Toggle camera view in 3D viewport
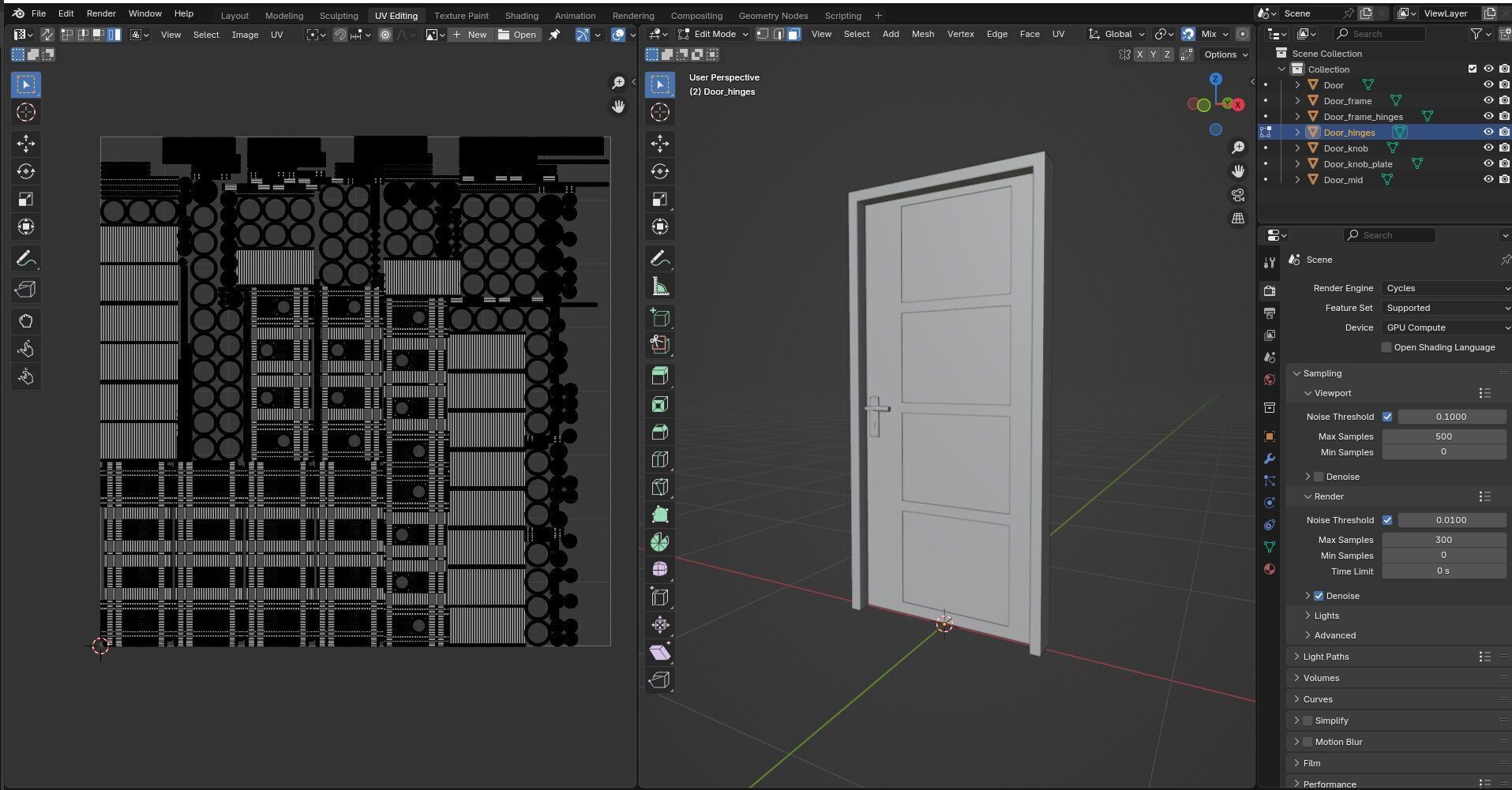The image size is (1512, 790). (1238, 195)
